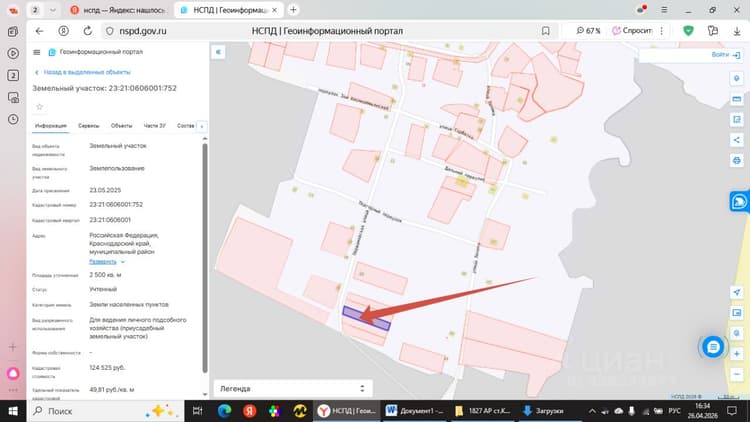Open the screenshot tool in sidebar
This screenshot has width=750, height=422.
[x=13, y=98]
